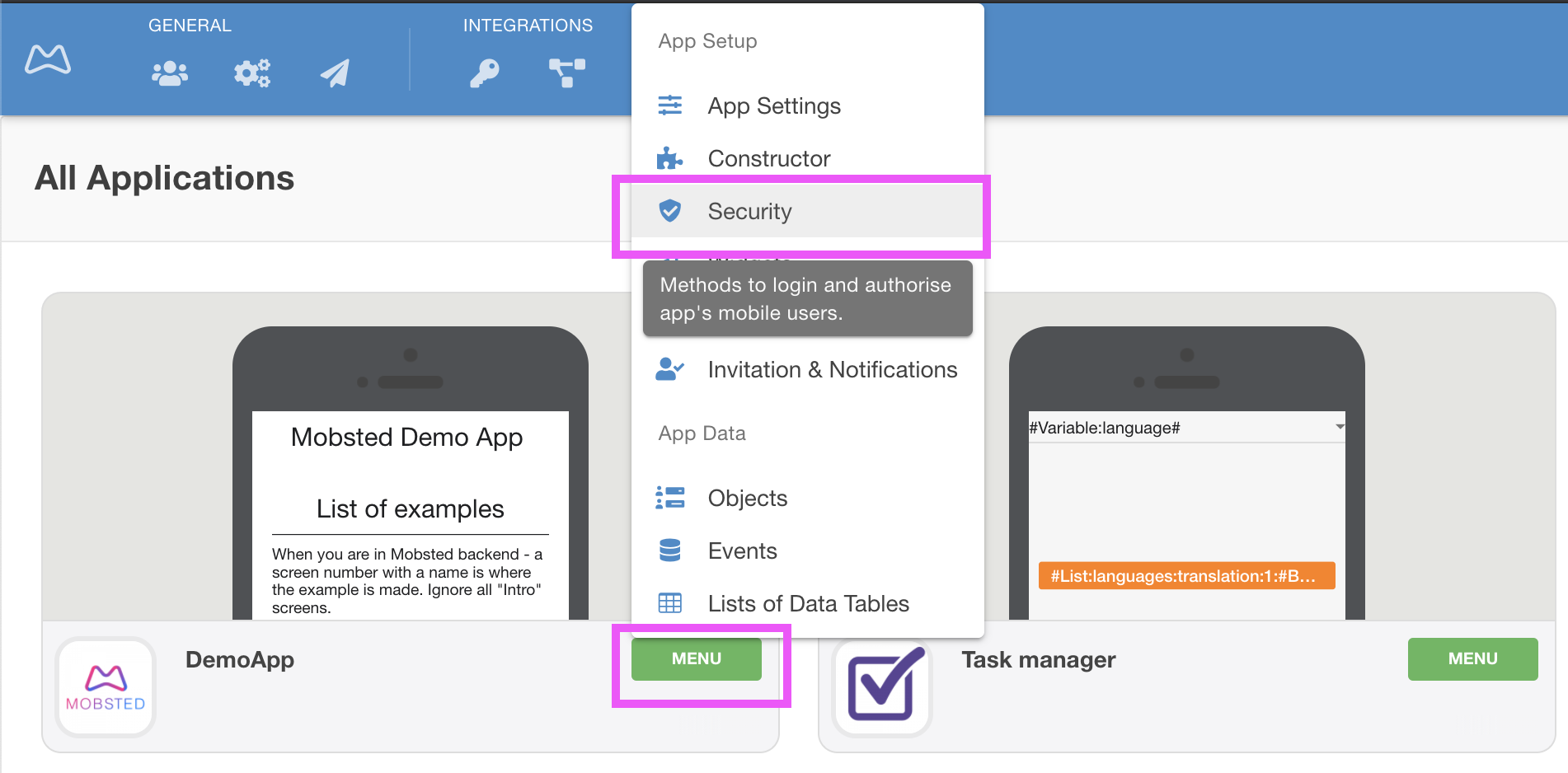
Task: Open the gears settings icon under General
Action: pyautogui.click(x=252, y=73)
